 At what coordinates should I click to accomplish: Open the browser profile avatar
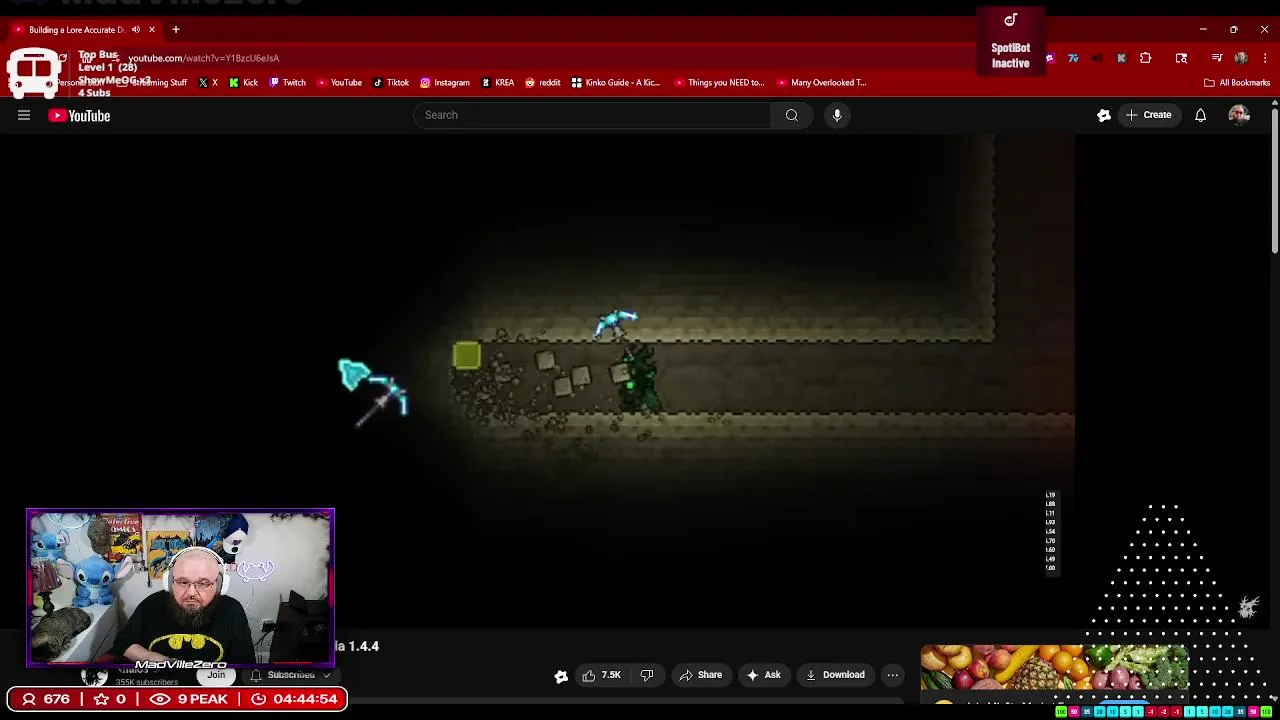1241,58
